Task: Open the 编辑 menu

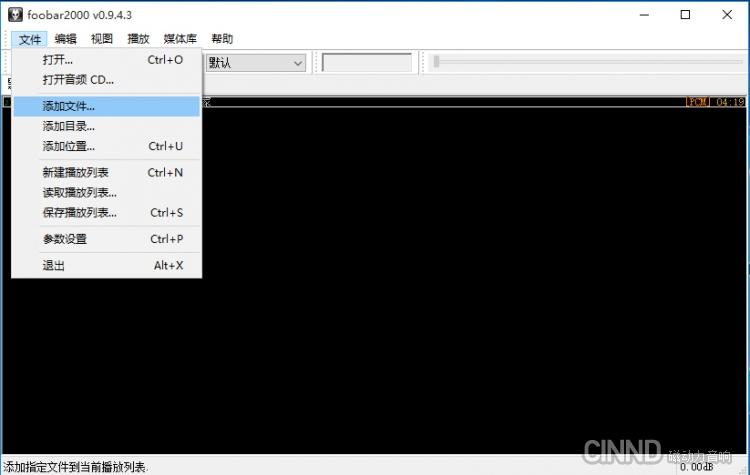Action: (x=66, y=39)
